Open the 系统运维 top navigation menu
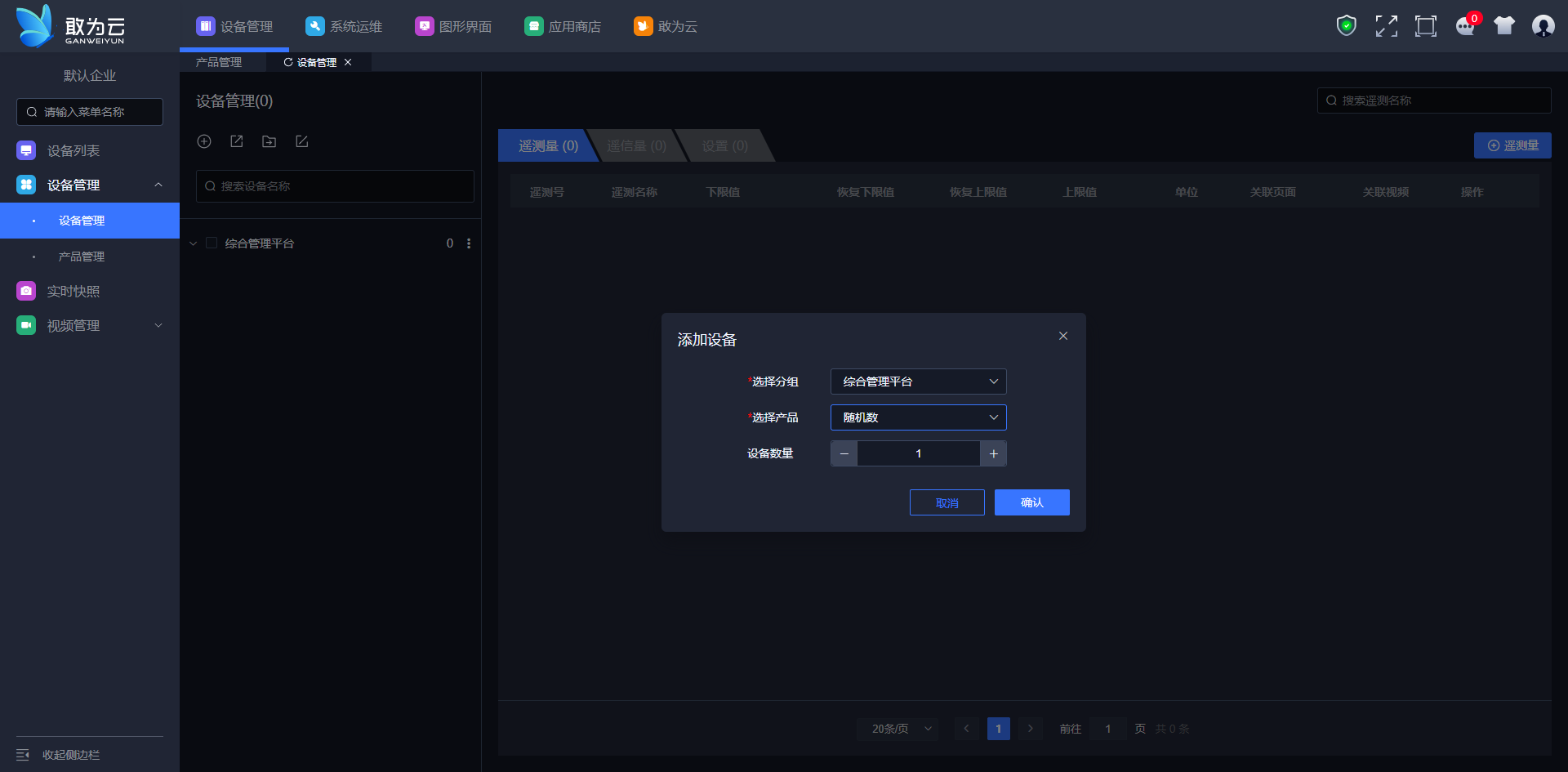Viewport: 1568px width, 772px height. point(344,26)
